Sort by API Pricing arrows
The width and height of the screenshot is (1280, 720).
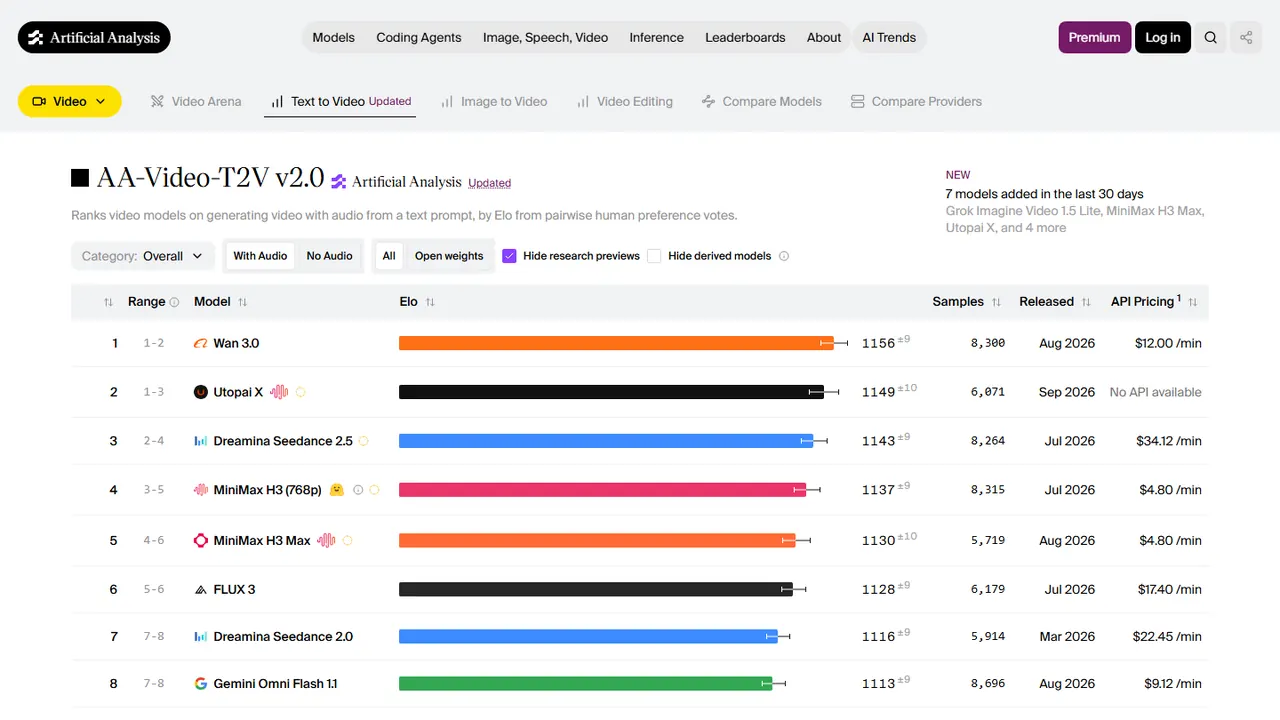tap(1193, 302)
